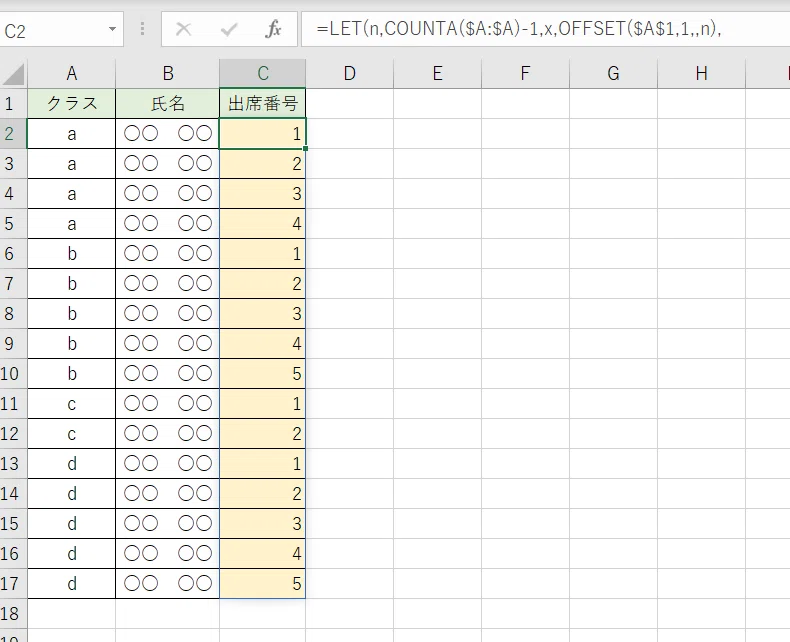Image resolution: width=790 pixels, height=642 pixels.
Task: Select row 18 header
Action: pos(13,614)
